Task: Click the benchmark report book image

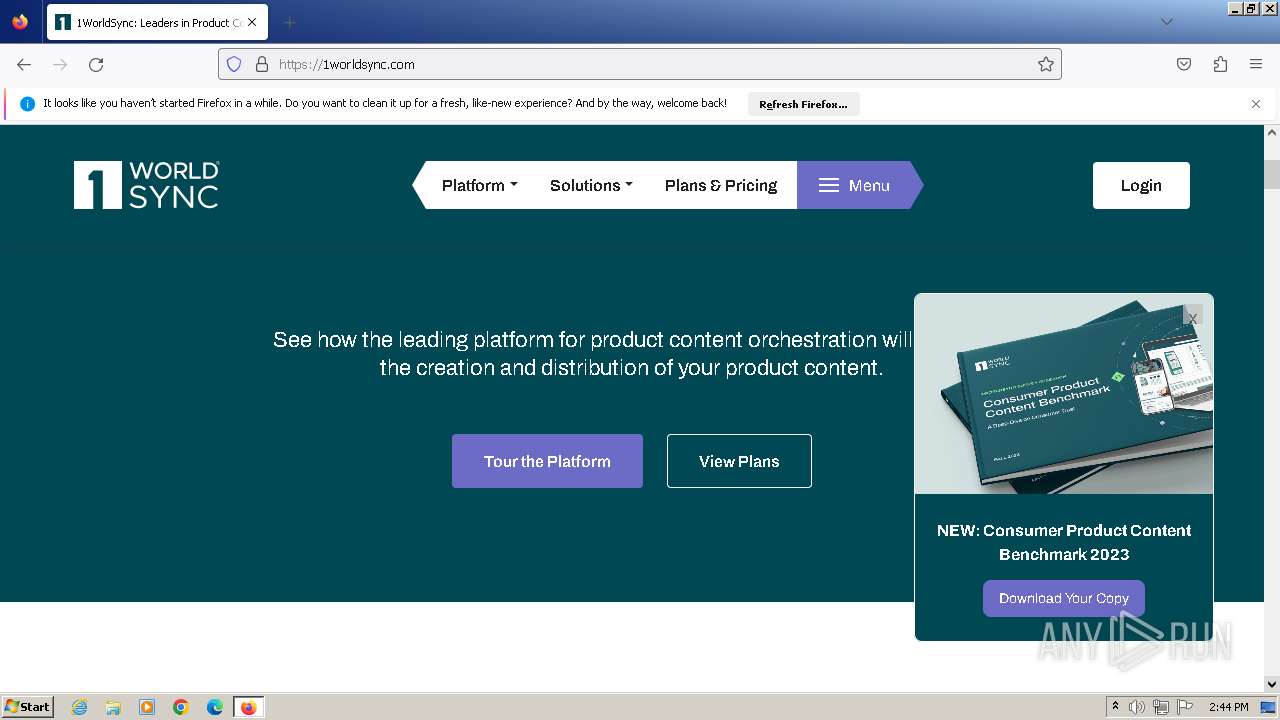Action: 1064,394
